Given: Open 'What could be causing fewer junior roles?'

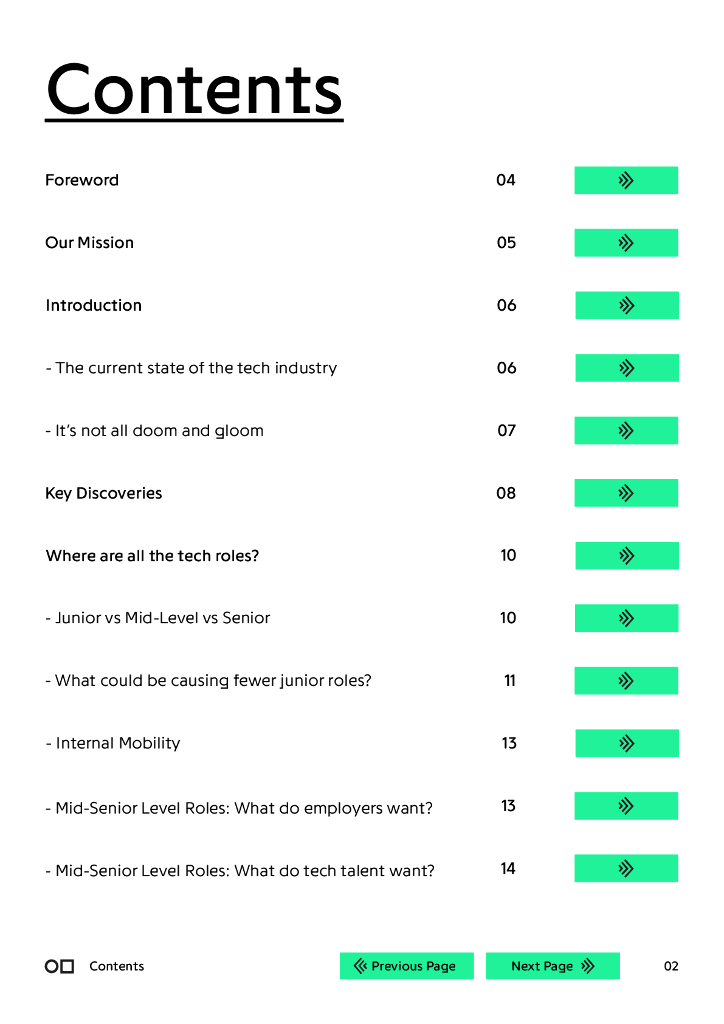Looking at the screenshot, I should point(208,681).
